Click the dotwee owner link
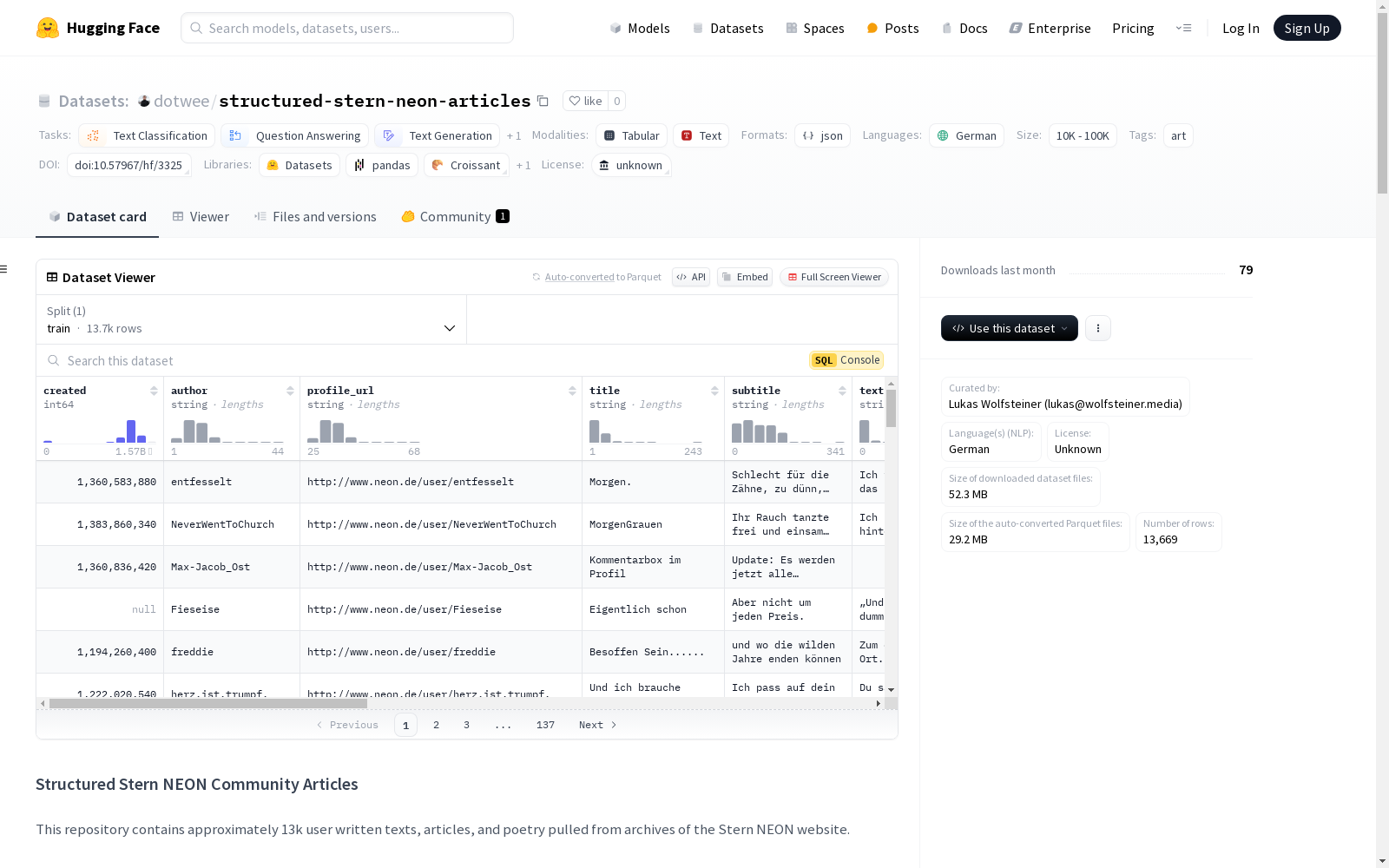The height and width of the screenshot is (868, 1389). [181, 101]
